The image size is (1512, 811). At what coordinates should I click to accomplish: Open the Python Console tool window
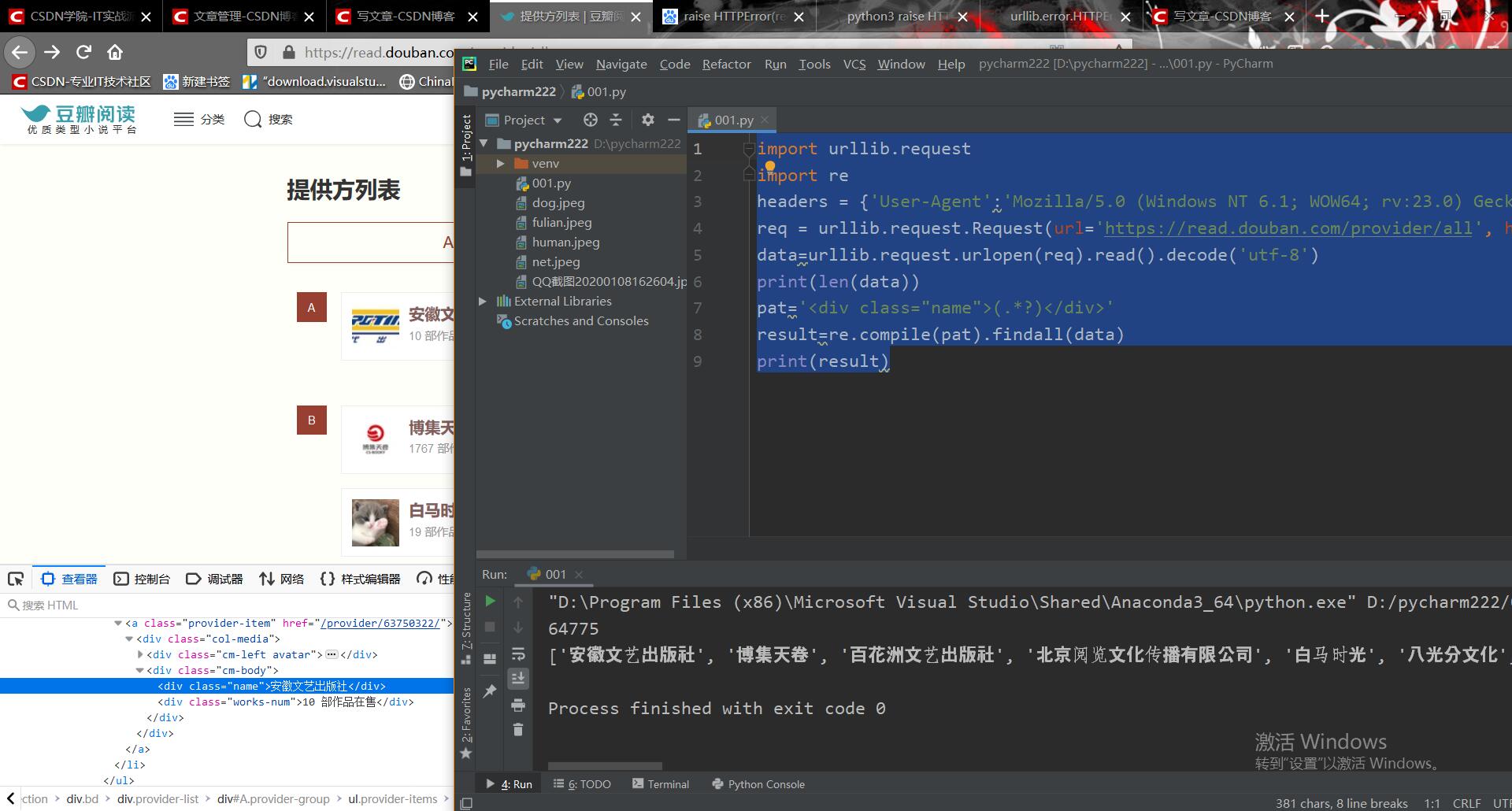[x=758, y=784]
